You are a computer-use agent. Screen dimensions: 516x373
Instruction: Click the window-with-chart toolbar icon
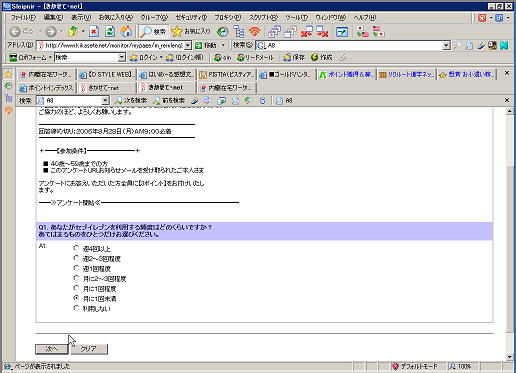[342, 32]
